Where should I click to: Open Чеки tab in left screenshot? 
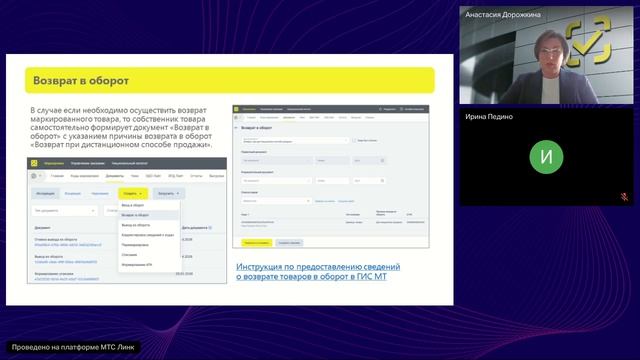pyautogui.click(x=135, y=176)
